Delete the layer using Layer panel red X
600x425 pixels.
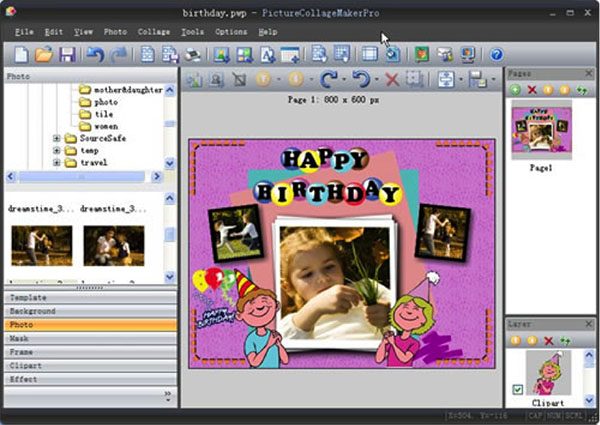click(547, 341)
